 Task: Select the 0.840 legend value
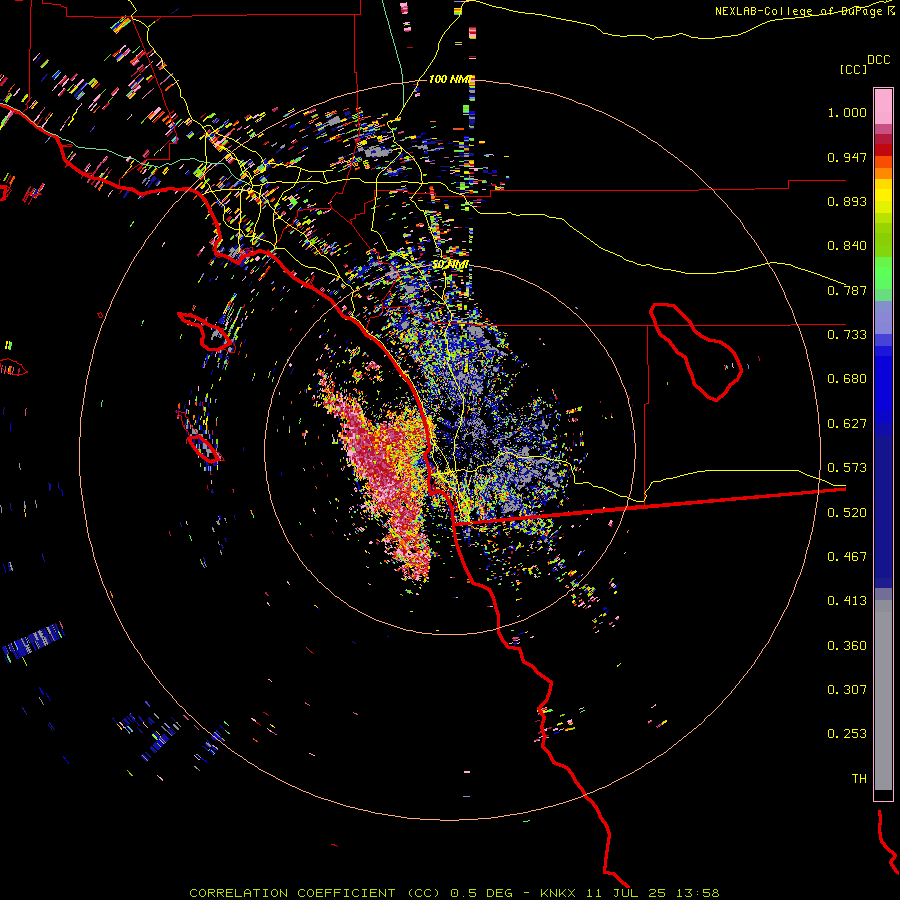pyautogui.click(x=847, y=246)
